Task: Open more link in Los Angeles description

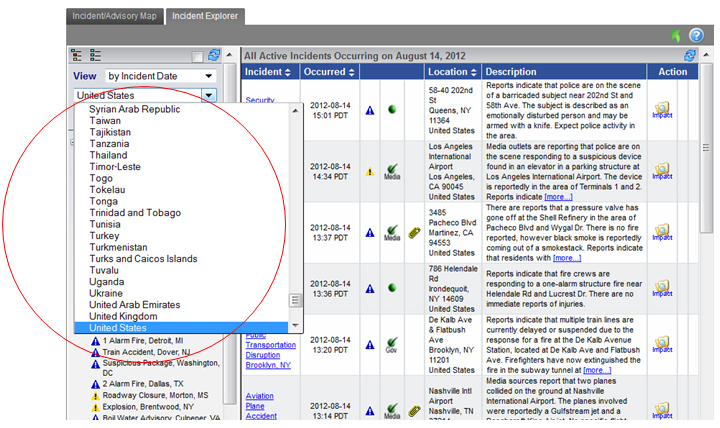Action: click(x=558, y=197)
